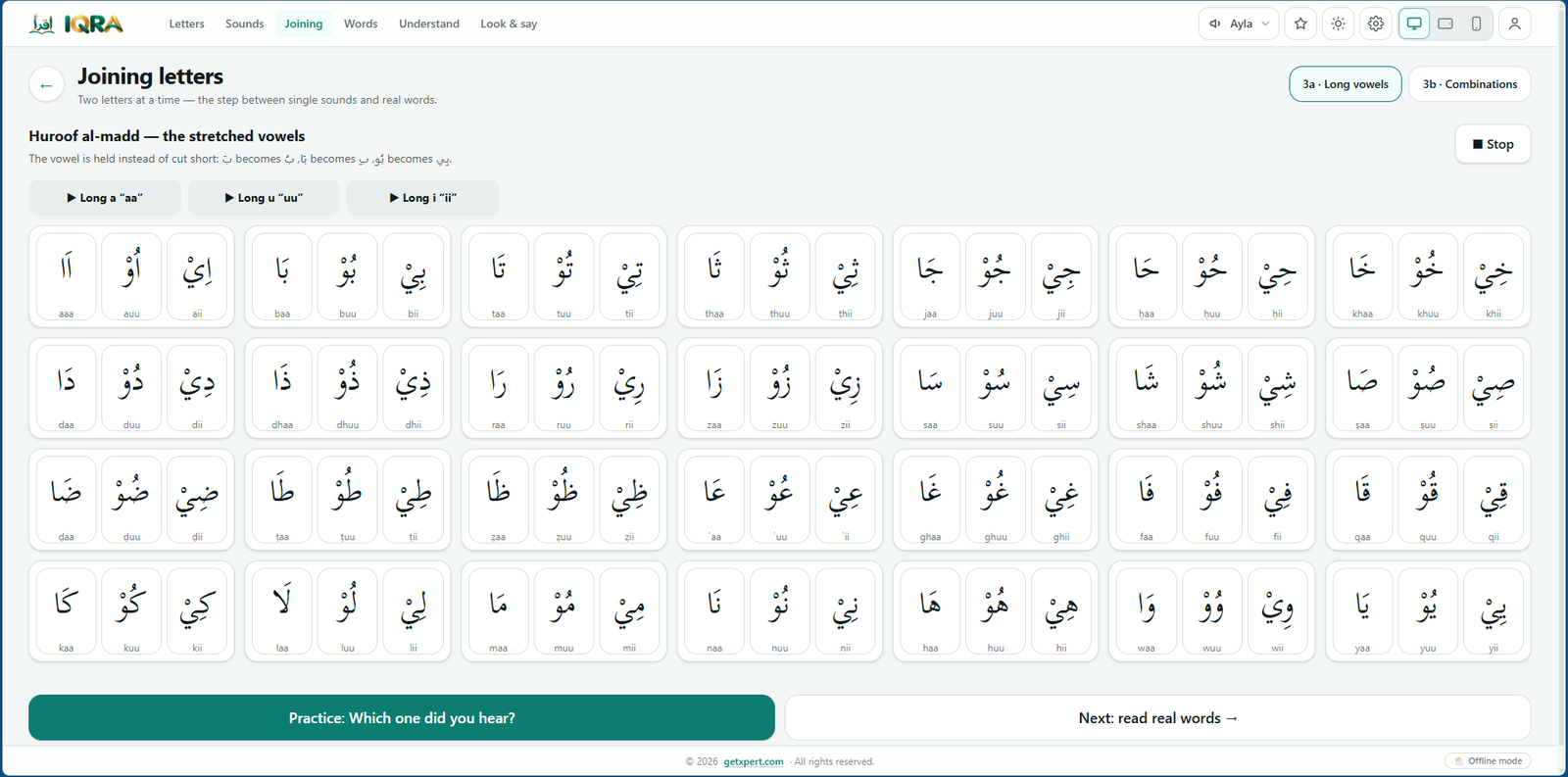Stop the audio playback
This screenshot has width=1568, height=777.
(1493, 144)
